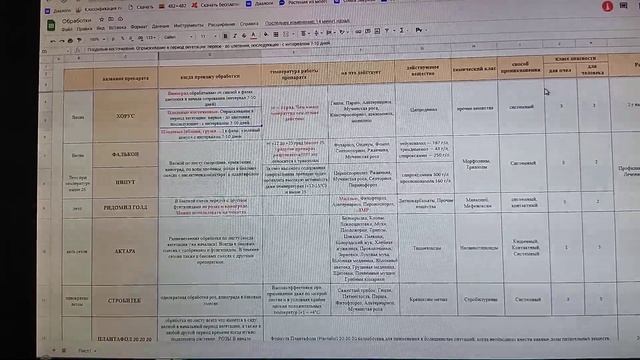Open the Google Sheets home icon
Screen dimensions: 640x360
[51, 25]
